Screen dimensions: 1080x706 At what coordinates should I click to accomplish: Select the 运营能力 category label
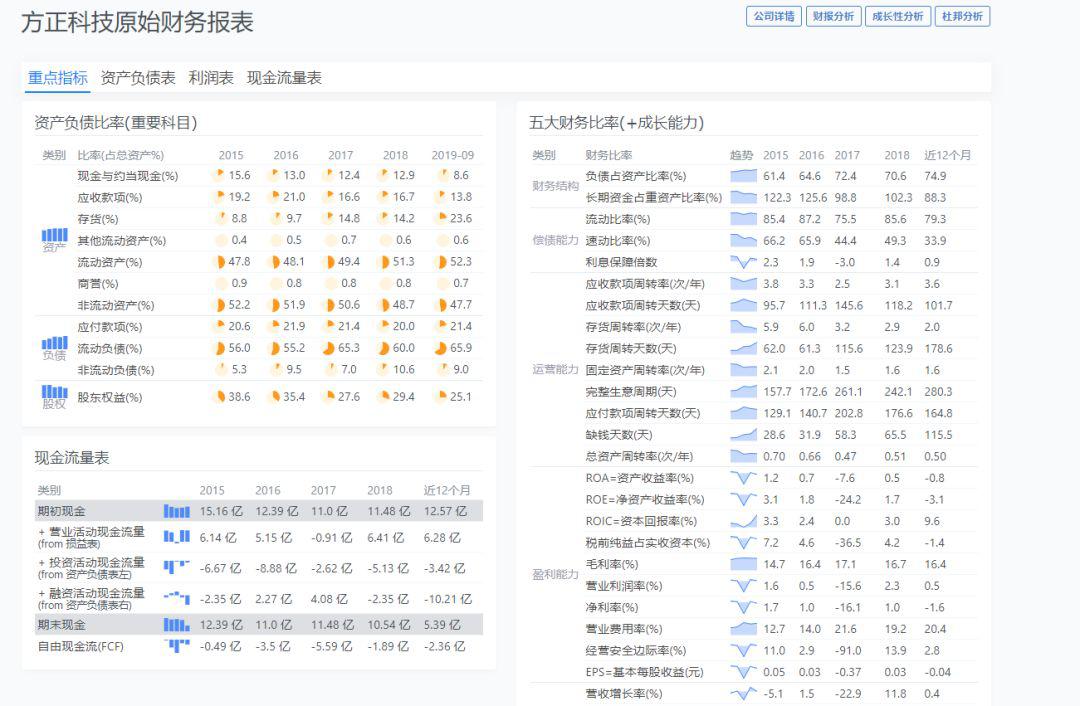555,370
